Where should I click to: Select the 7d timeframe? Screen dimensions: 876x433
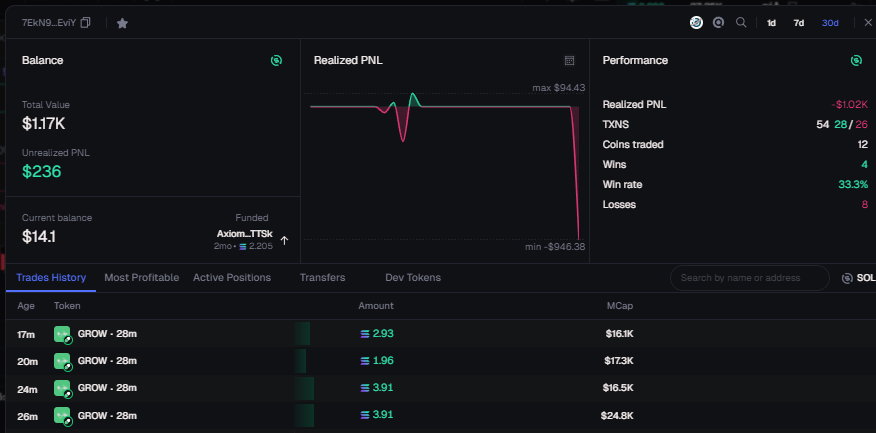(x=799, y=23)
